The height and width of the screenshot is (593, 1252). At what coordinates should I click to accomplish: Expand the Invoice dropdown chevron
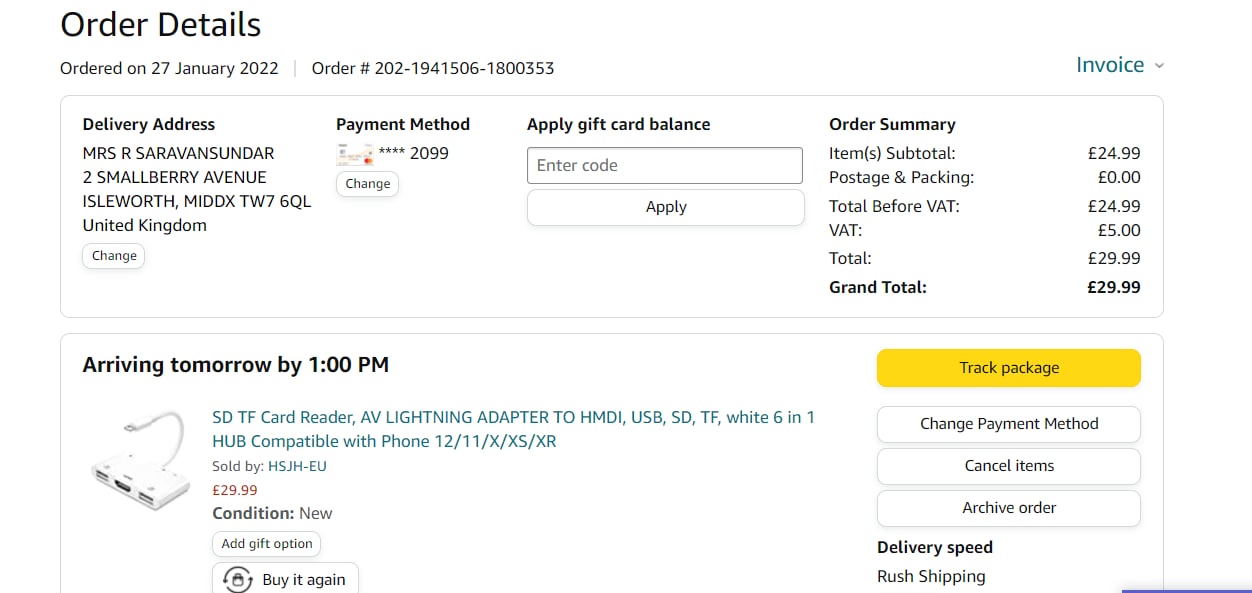click(1159, 66)
